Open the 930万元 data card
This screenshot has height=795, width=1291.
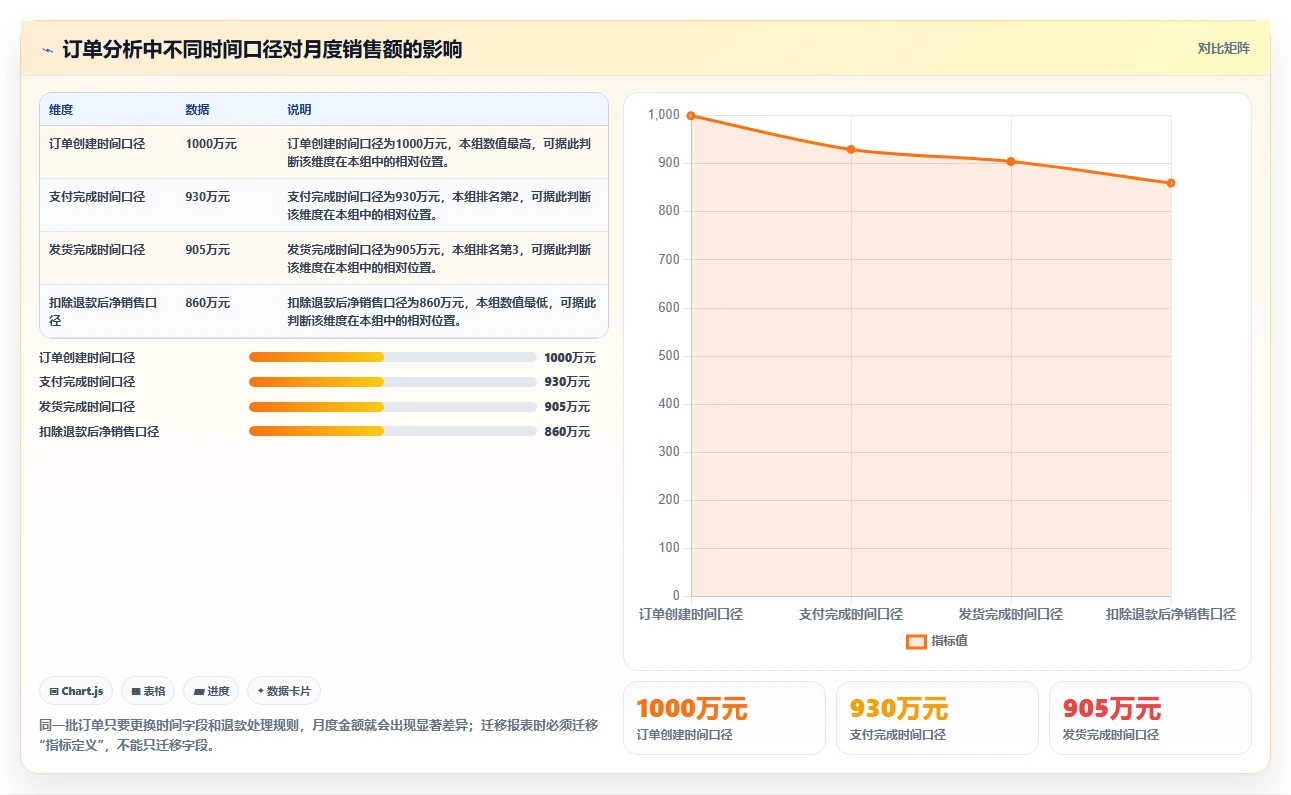coord(937,718)
